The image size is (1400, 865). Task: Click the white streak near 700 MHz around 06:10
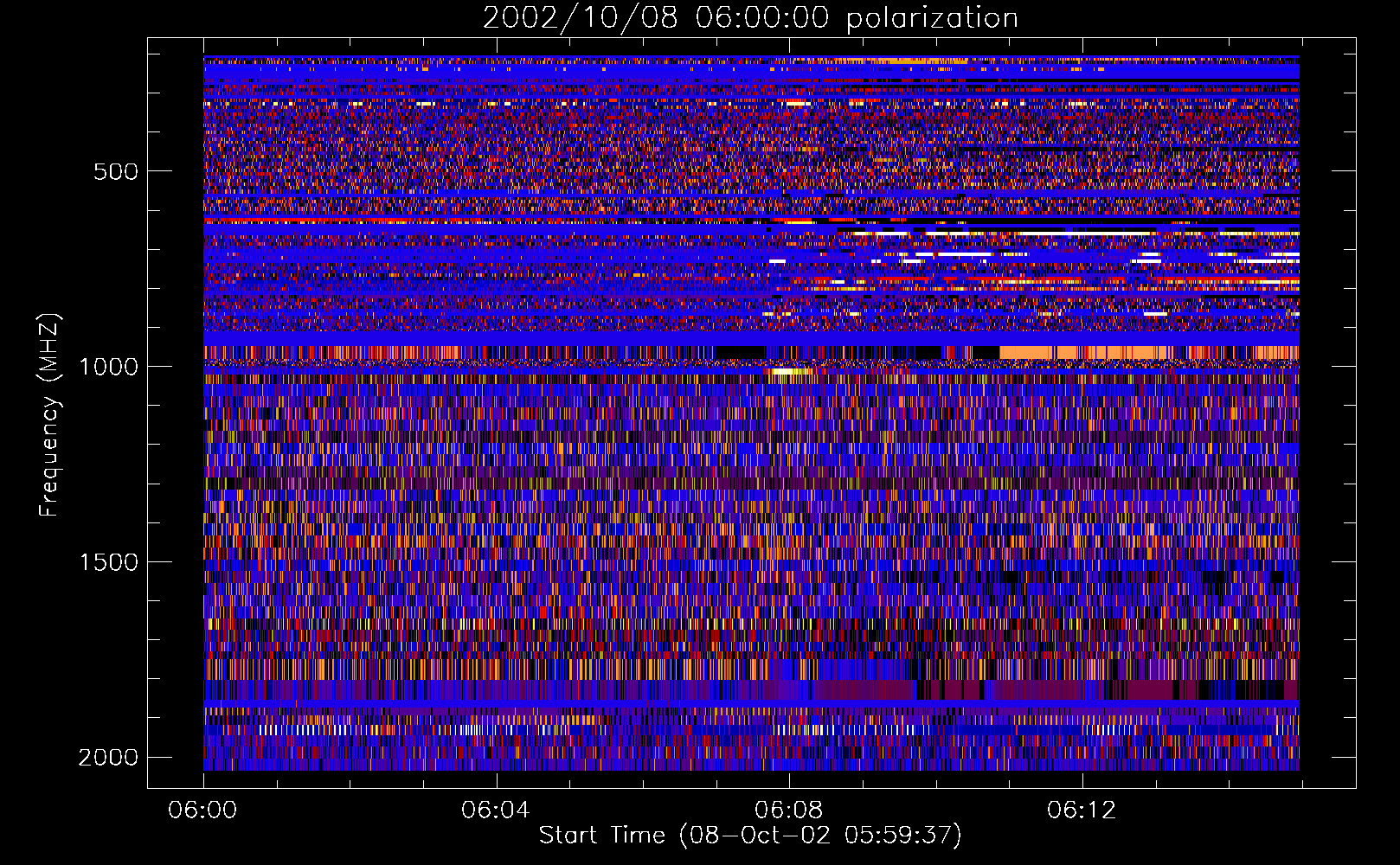coord(962,255)
